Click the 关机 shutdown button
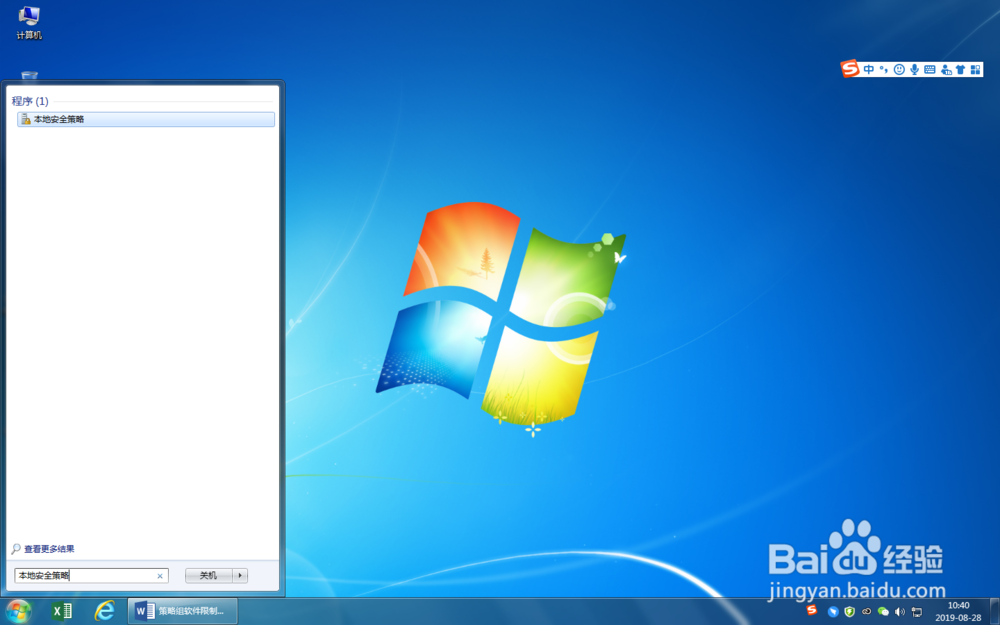The height and width of the screenshot is (625, 1000). pos(209,575)
